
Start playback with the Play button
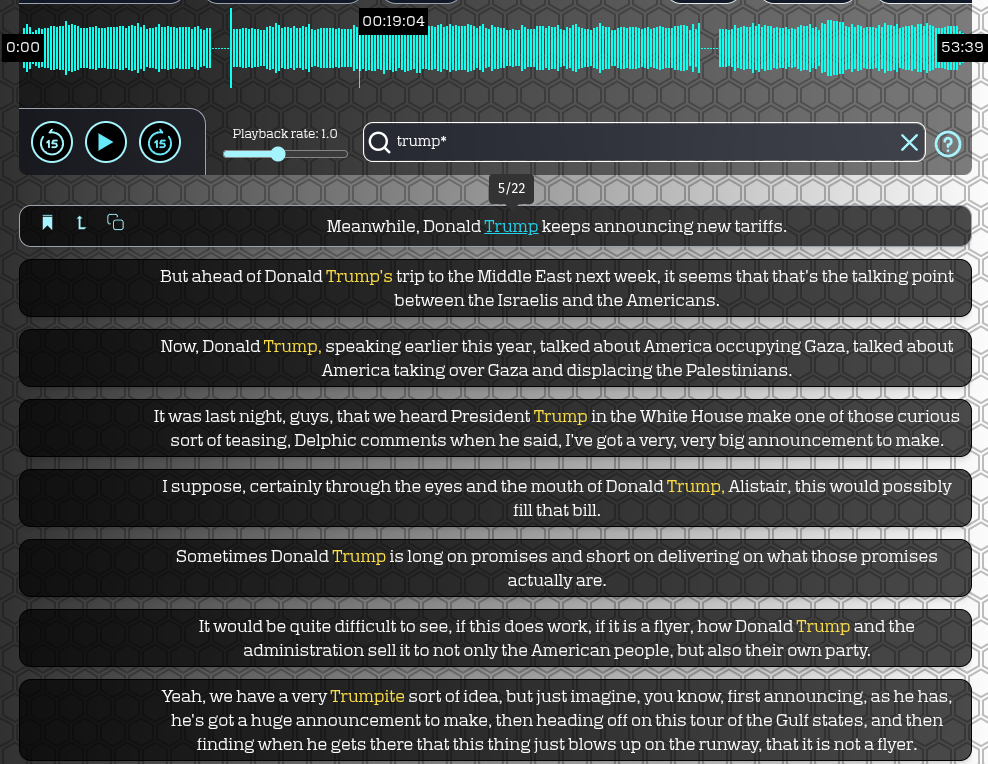point(106,142)
